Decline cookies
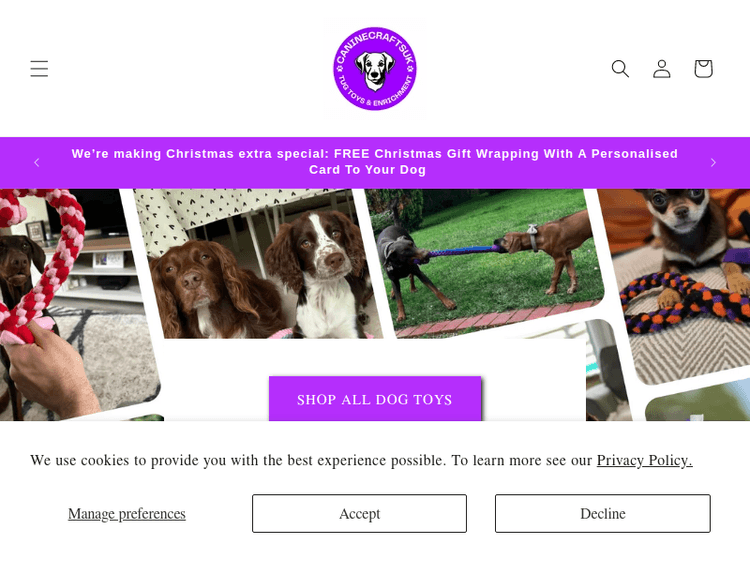This screenshot has width=750, height=563. pos(603,513)
